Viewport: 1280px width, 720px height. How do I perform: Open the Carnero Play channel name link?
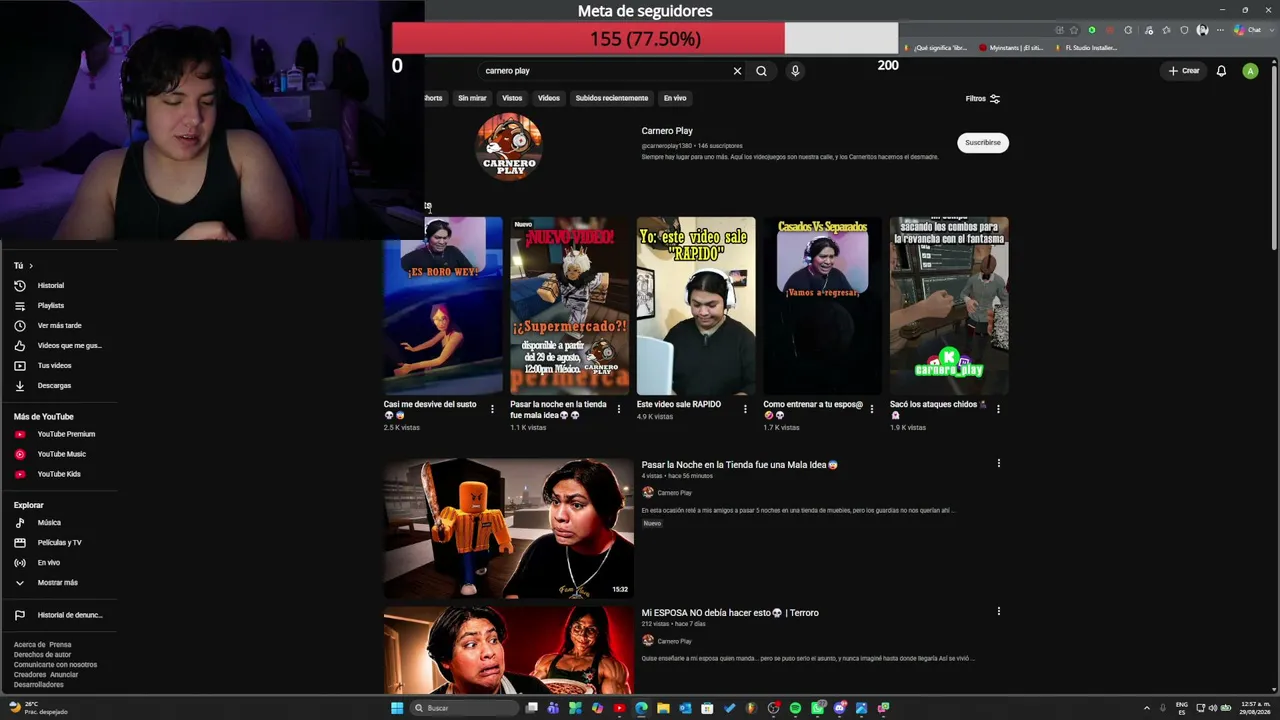coord(667,131)
